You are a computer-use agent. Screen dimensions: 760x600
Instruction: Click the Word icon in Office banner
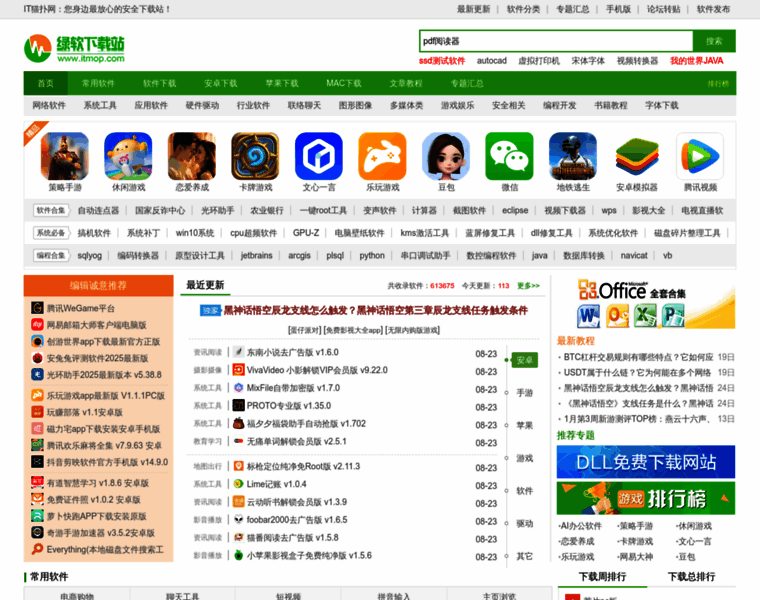(x=588, y=316)
